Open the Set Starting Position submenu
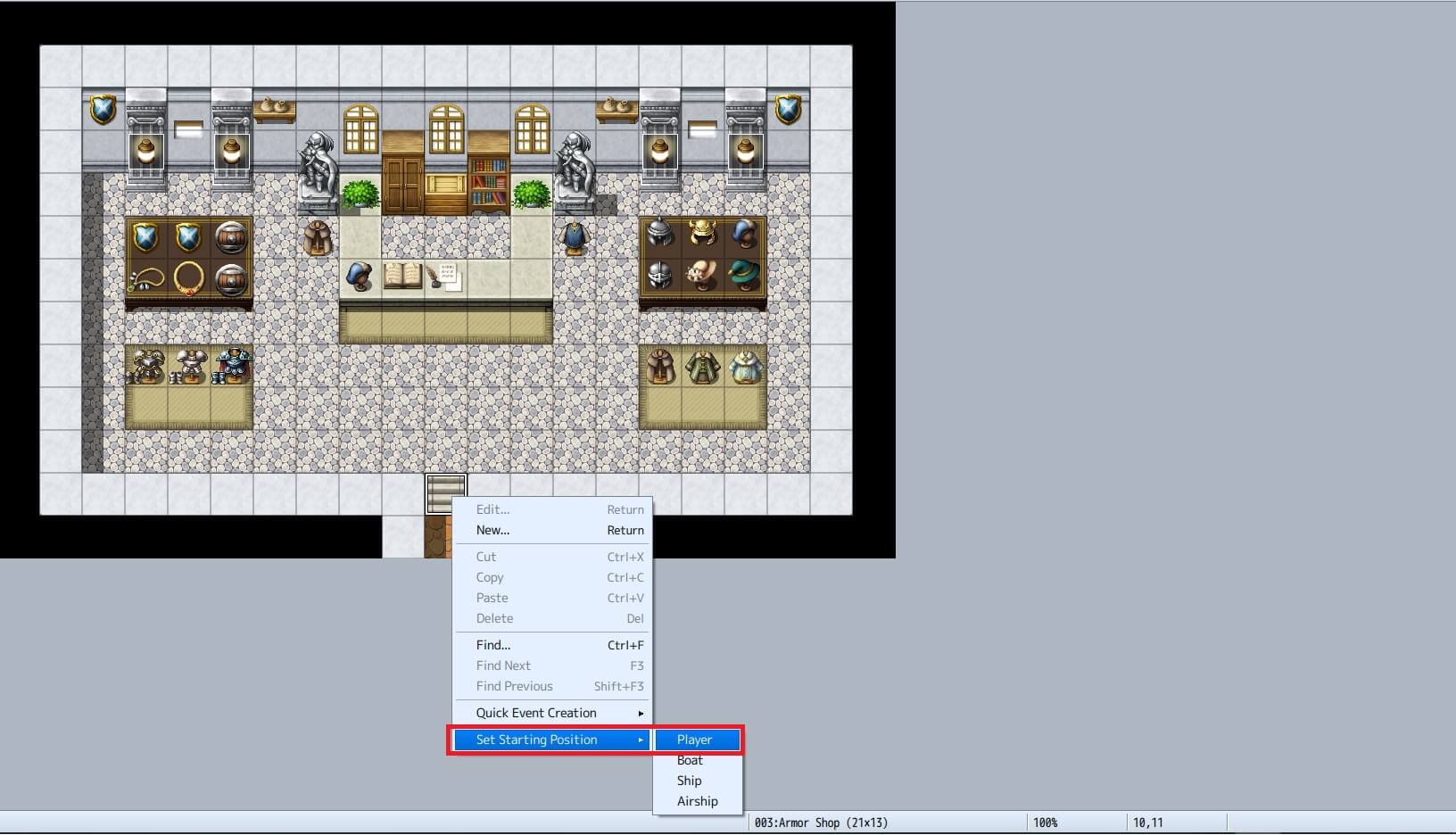1456x835 pixels. point(552,740)
